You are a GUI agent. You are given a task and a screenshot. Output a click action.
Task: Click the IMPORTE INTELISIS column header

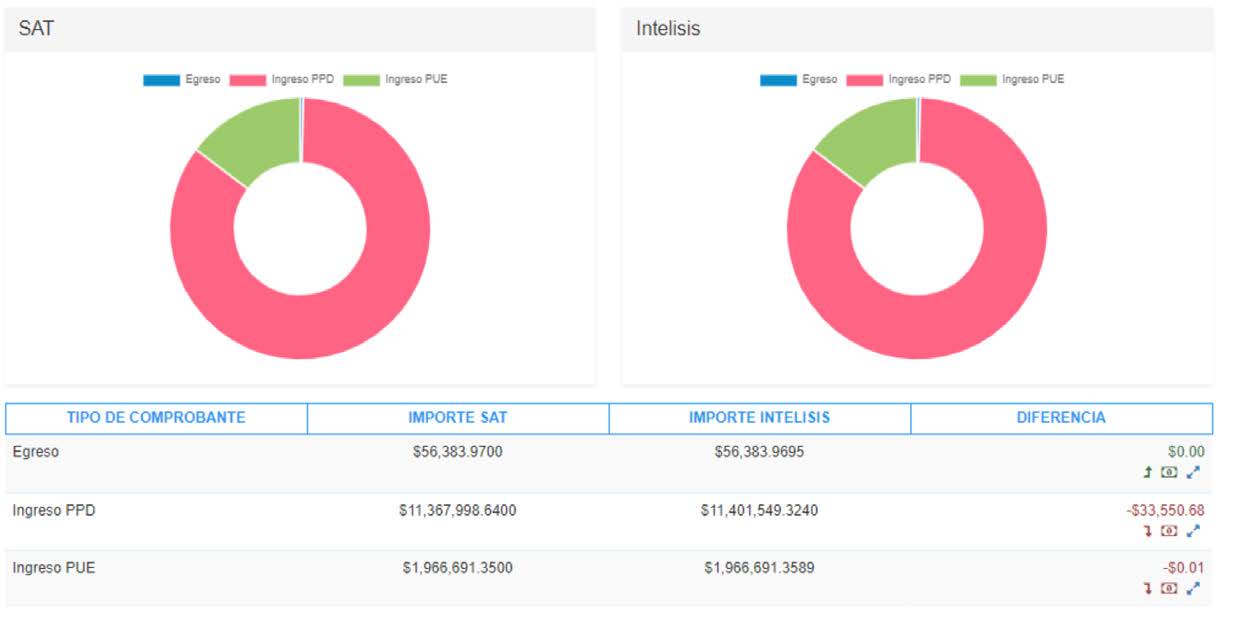point(759,418)
